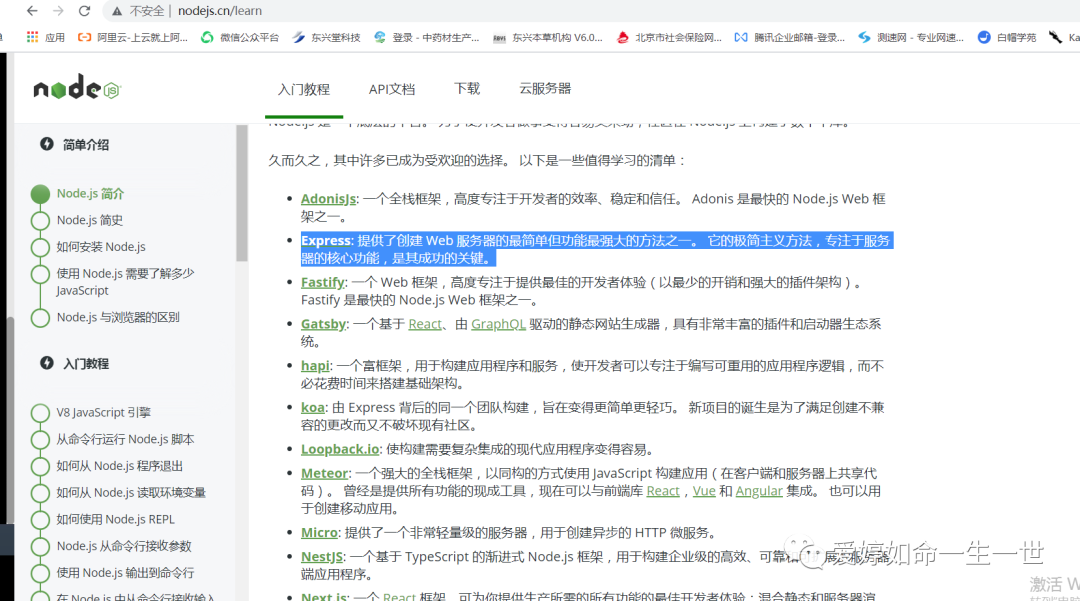Follow the Angular link
1080x601 pixels.
point(759,491)
